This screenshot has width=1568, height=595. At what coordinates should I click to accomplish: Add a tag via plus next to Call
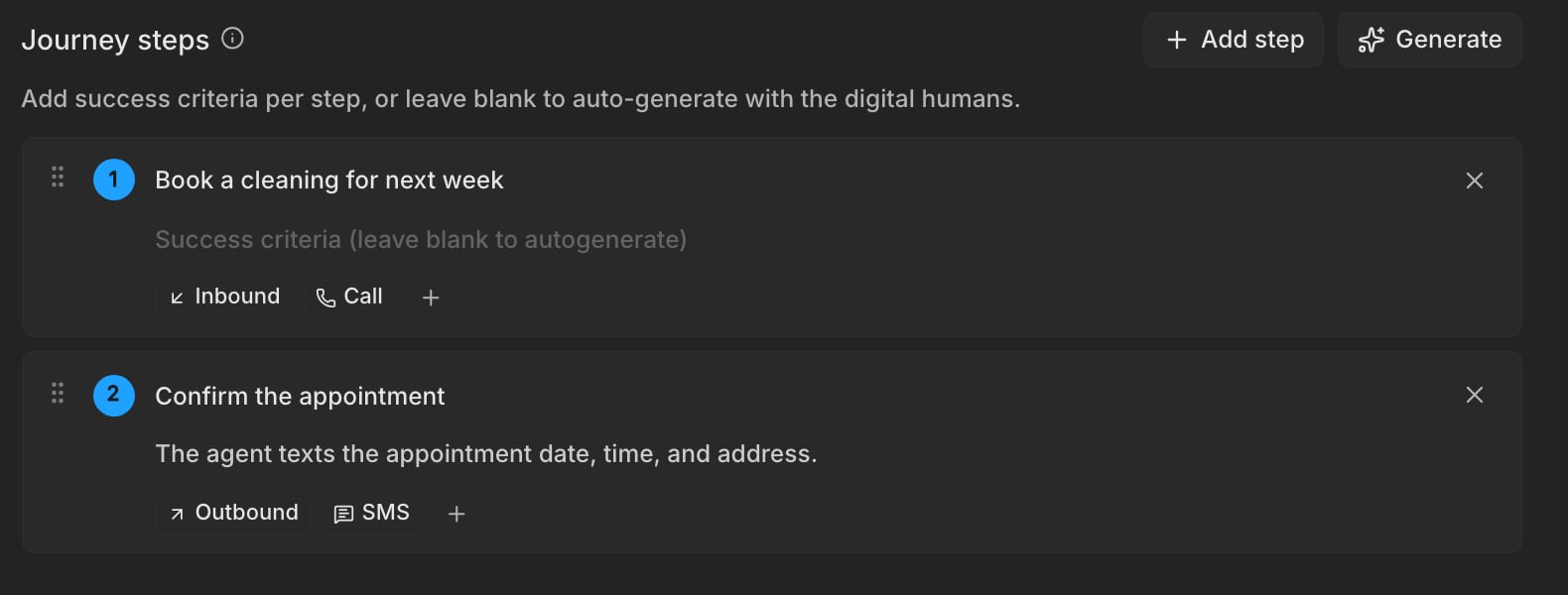(431, 297)
